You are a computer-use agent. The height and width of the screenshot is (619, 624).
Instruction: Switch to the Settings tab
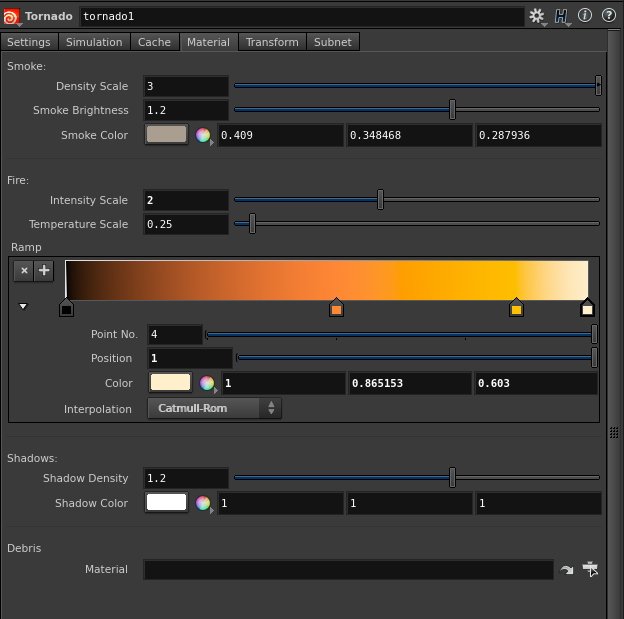(29, 42)
